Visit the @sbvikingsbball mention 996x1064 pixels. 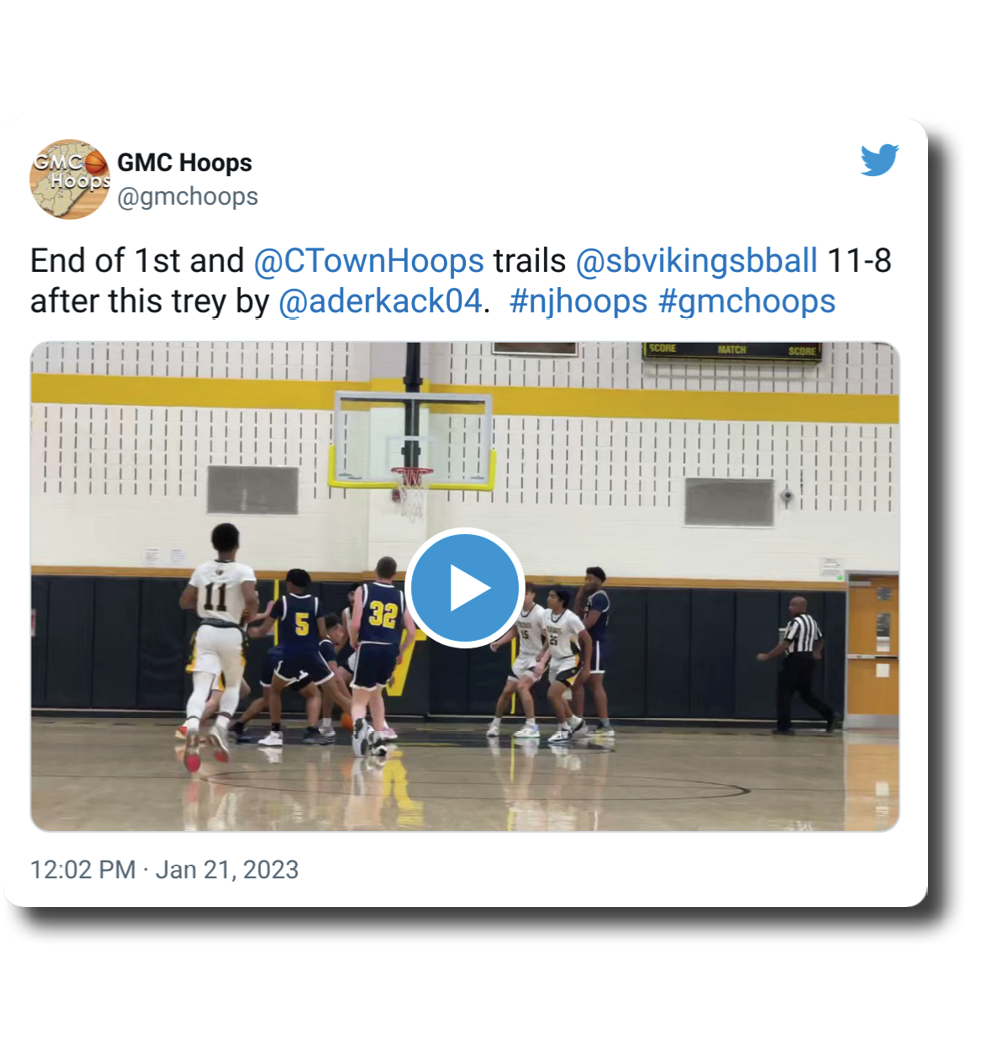696,261
